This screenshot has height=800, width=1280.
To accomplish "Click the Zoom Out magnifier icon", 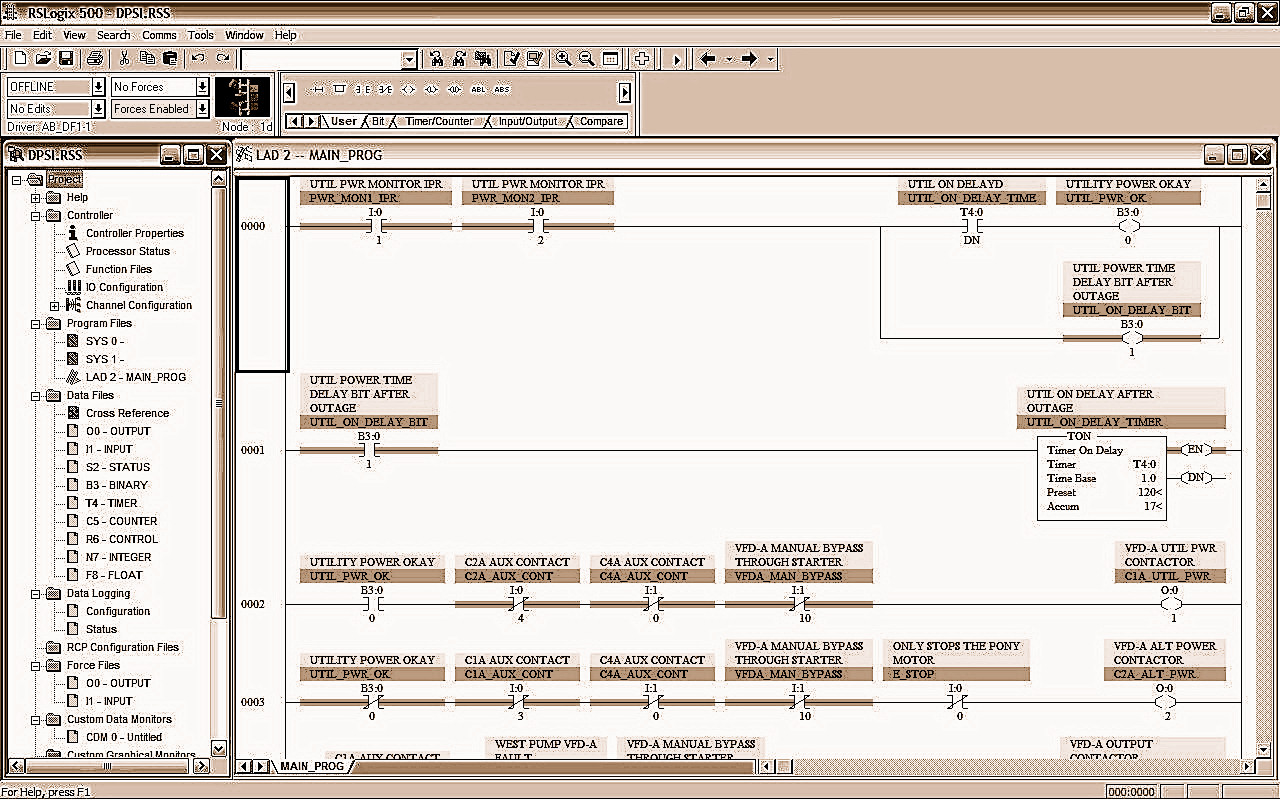I will [587, 59].
